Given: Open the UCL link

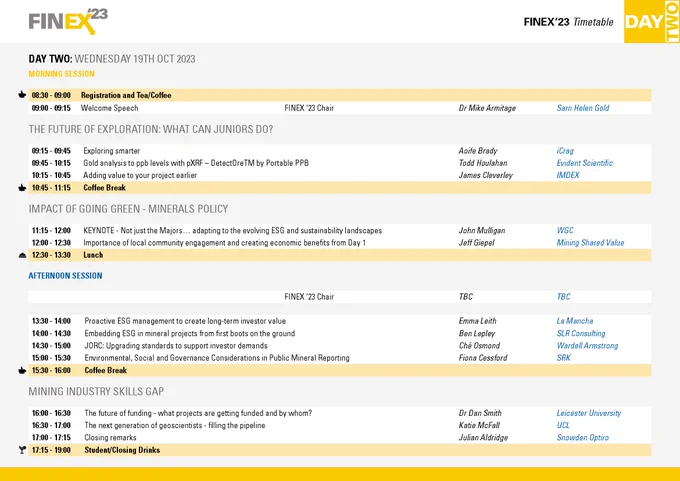Looking at the screenshot, I should pyautogui.click(x=563, y=425).
